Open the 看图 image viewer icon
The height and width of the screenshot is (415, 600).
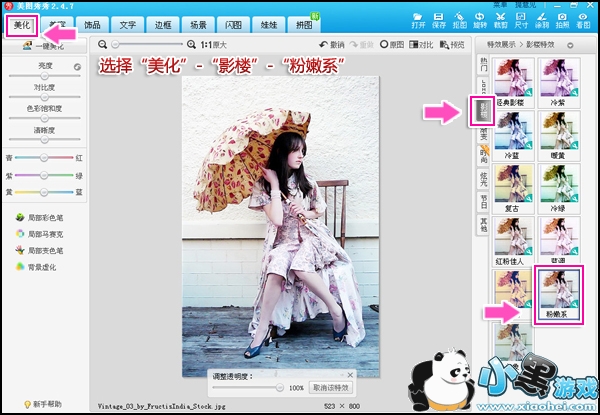pyautogui.click(x=583, y=21)
